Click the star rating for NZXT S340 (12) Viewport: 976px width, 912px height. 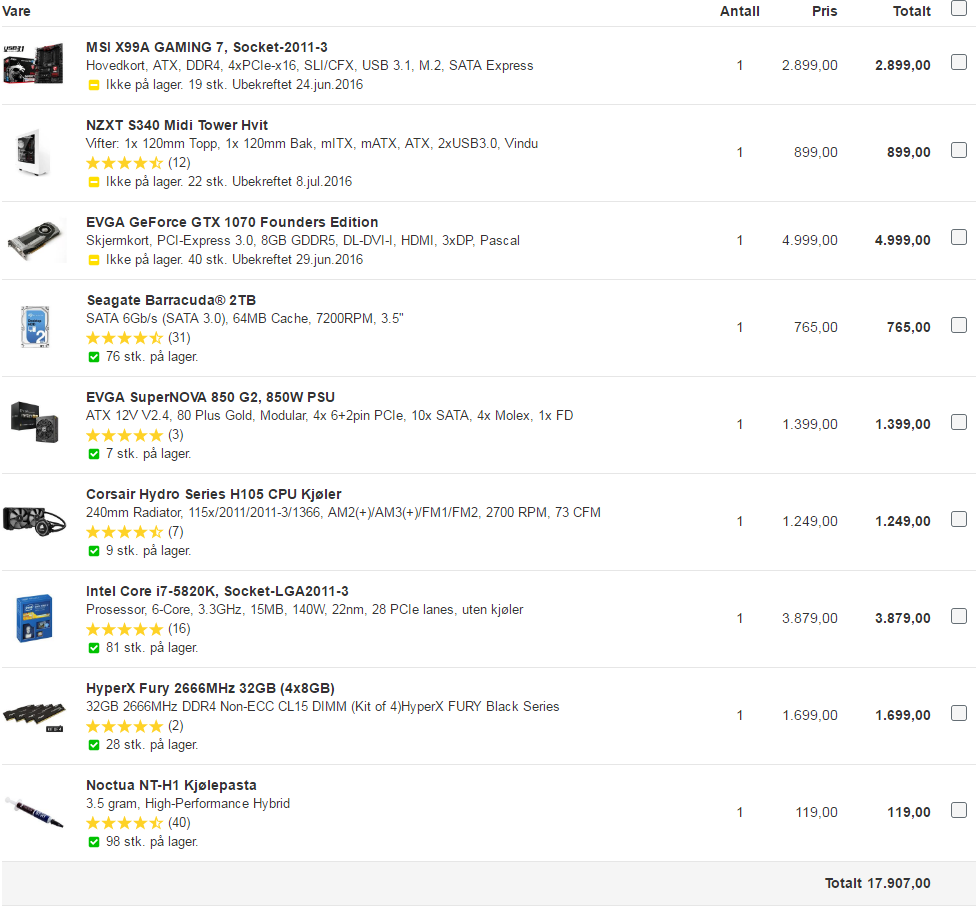(x=124, y=163)
